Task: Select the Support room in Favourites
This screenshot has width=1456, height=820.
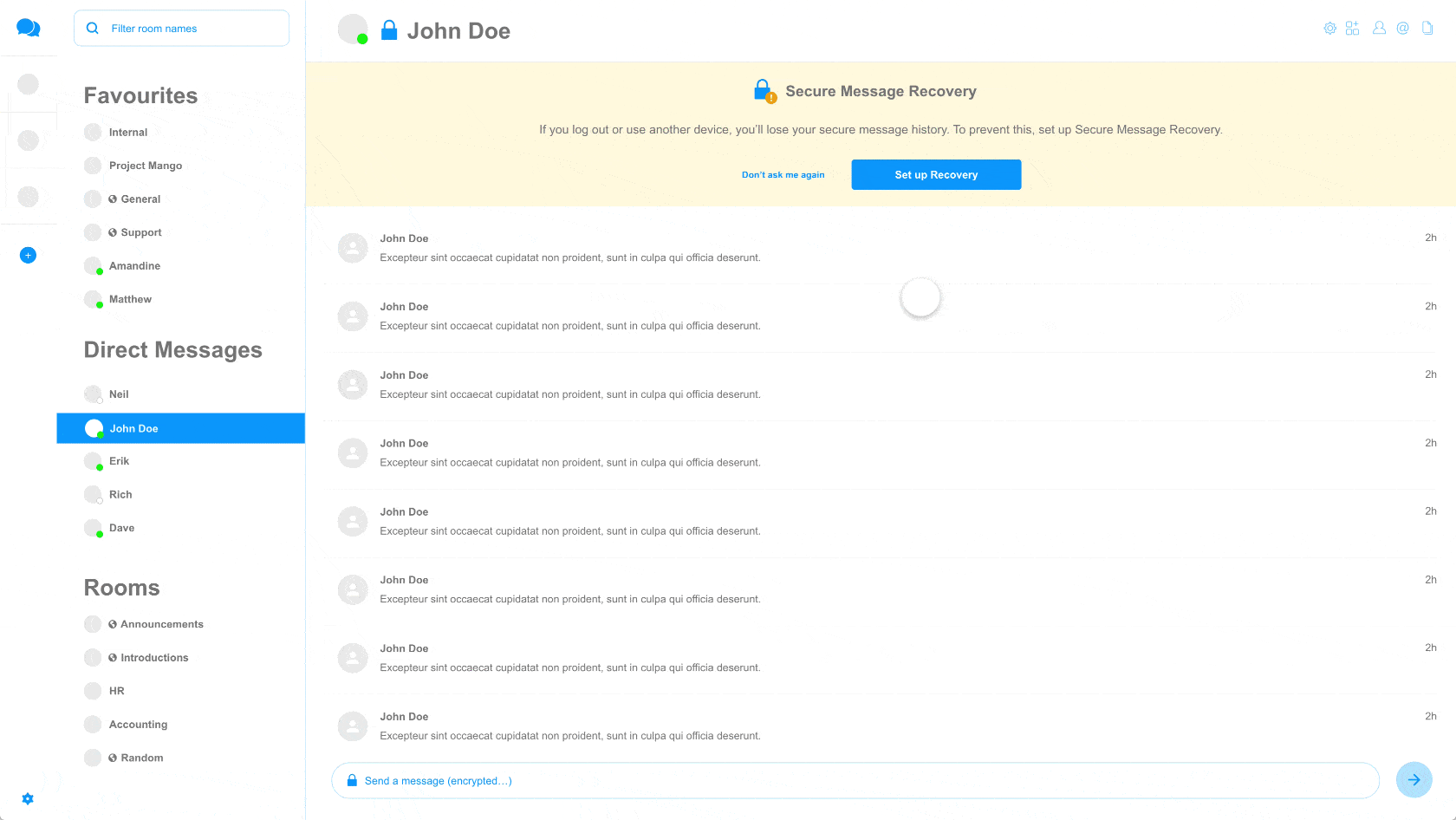Action: coord(140,232)
